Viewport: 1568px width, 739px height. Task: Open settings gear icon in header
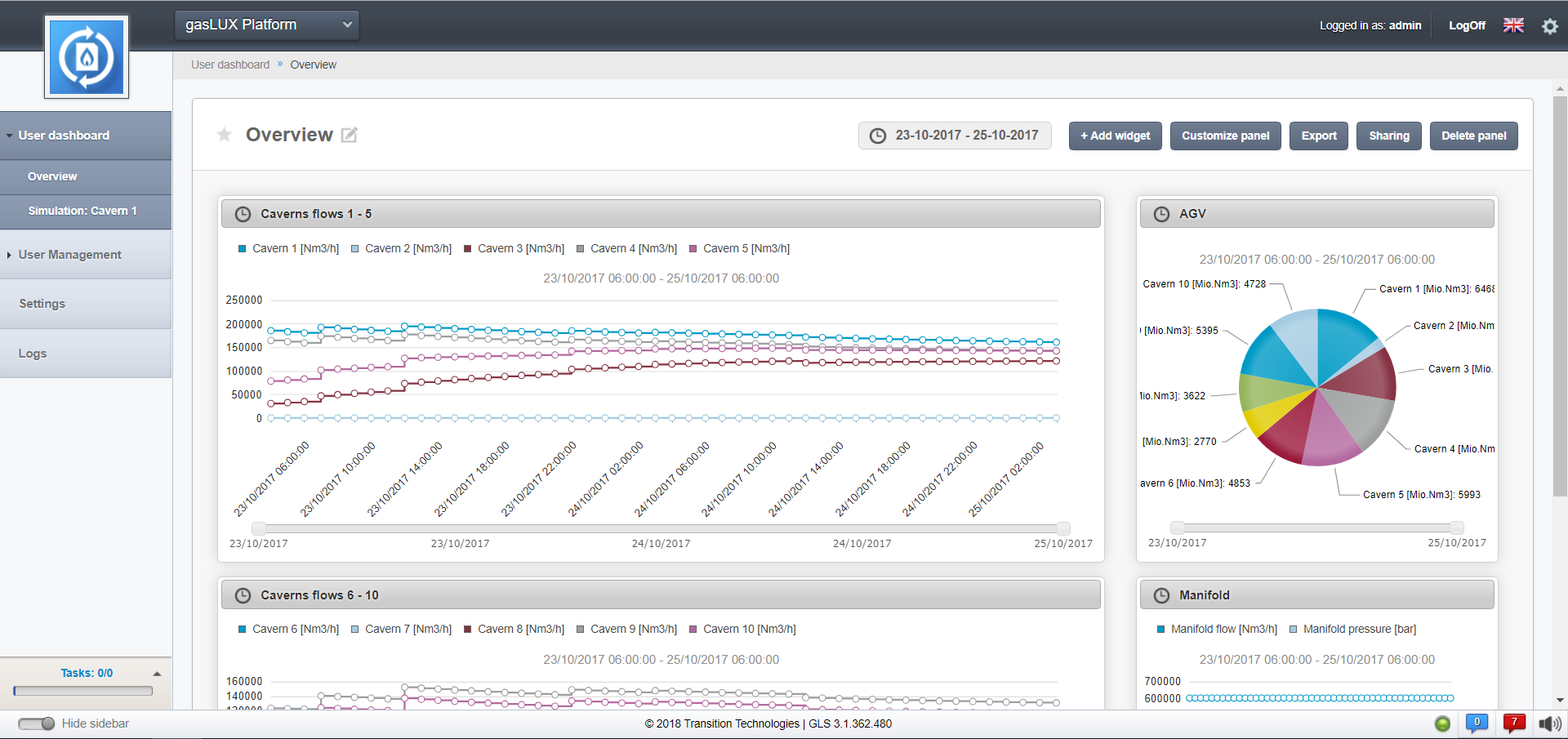coord(1549,26)
